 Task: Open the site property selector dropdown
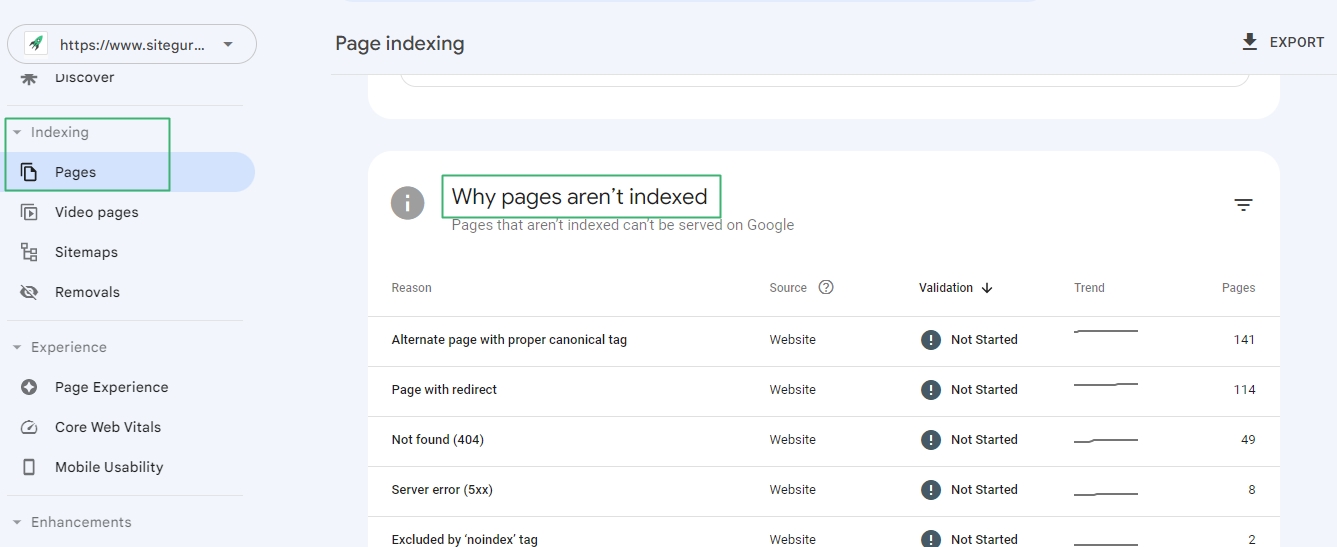131,44
